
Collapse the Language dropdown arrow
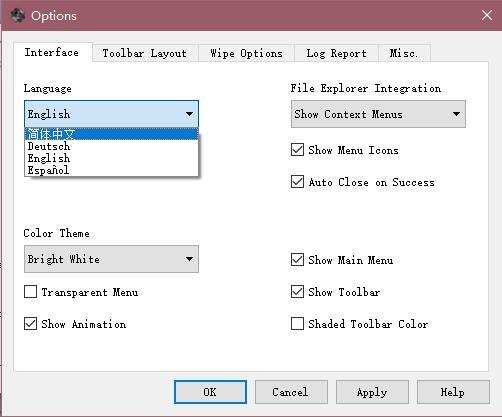(189, 114)
